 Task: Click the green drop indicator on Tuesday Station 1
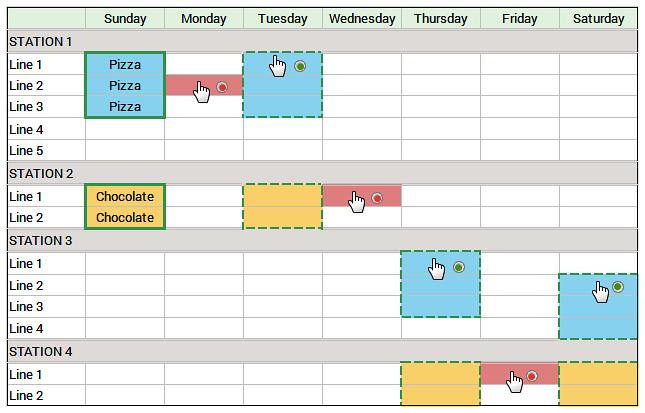click(300, 66)
